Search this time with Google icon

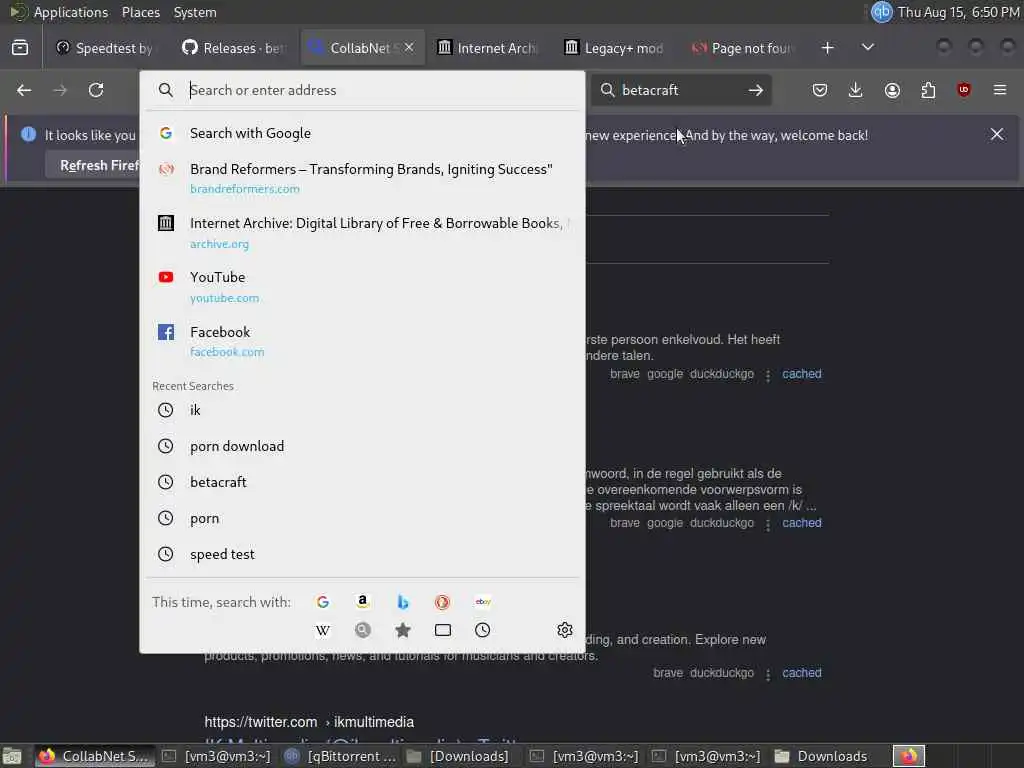pyautogui.click(x=323, y=602)
